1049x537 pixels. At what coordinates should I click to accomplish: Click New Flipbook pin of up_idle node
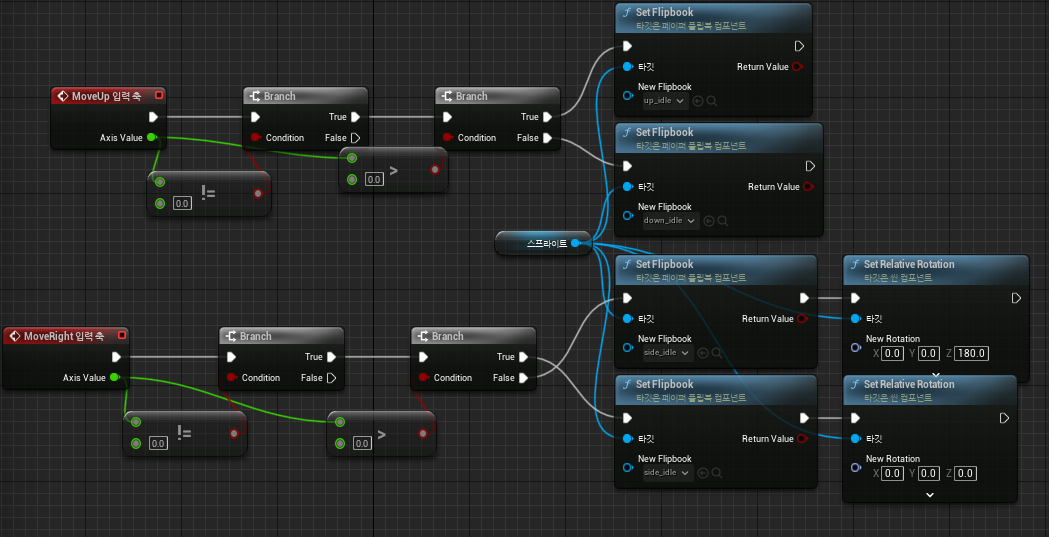(x=628, y=95)
